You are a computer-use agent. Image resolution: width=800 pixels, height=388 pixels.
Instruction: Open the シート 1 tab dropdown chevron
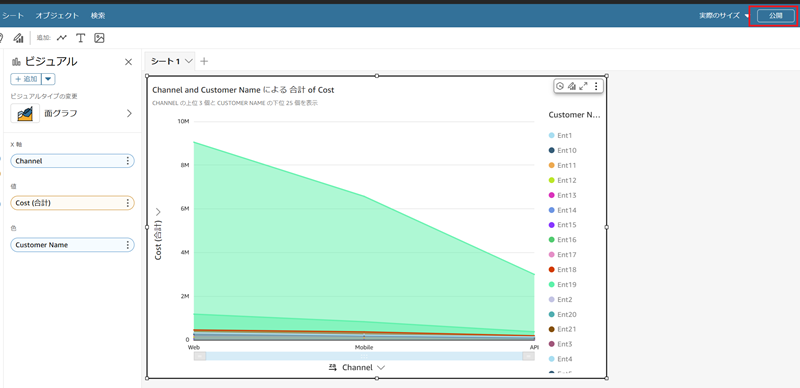(188, 61)
